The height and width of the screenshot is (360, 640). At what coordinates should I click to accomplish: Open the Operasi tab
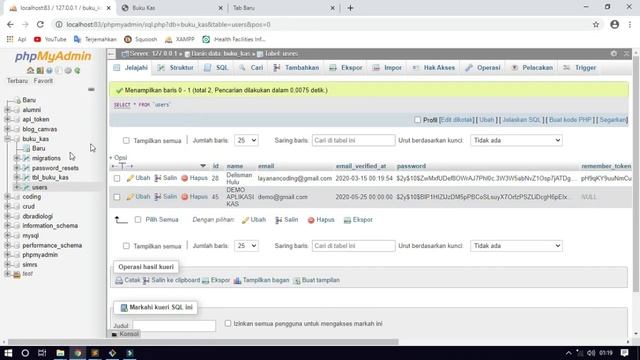(483, 68)
